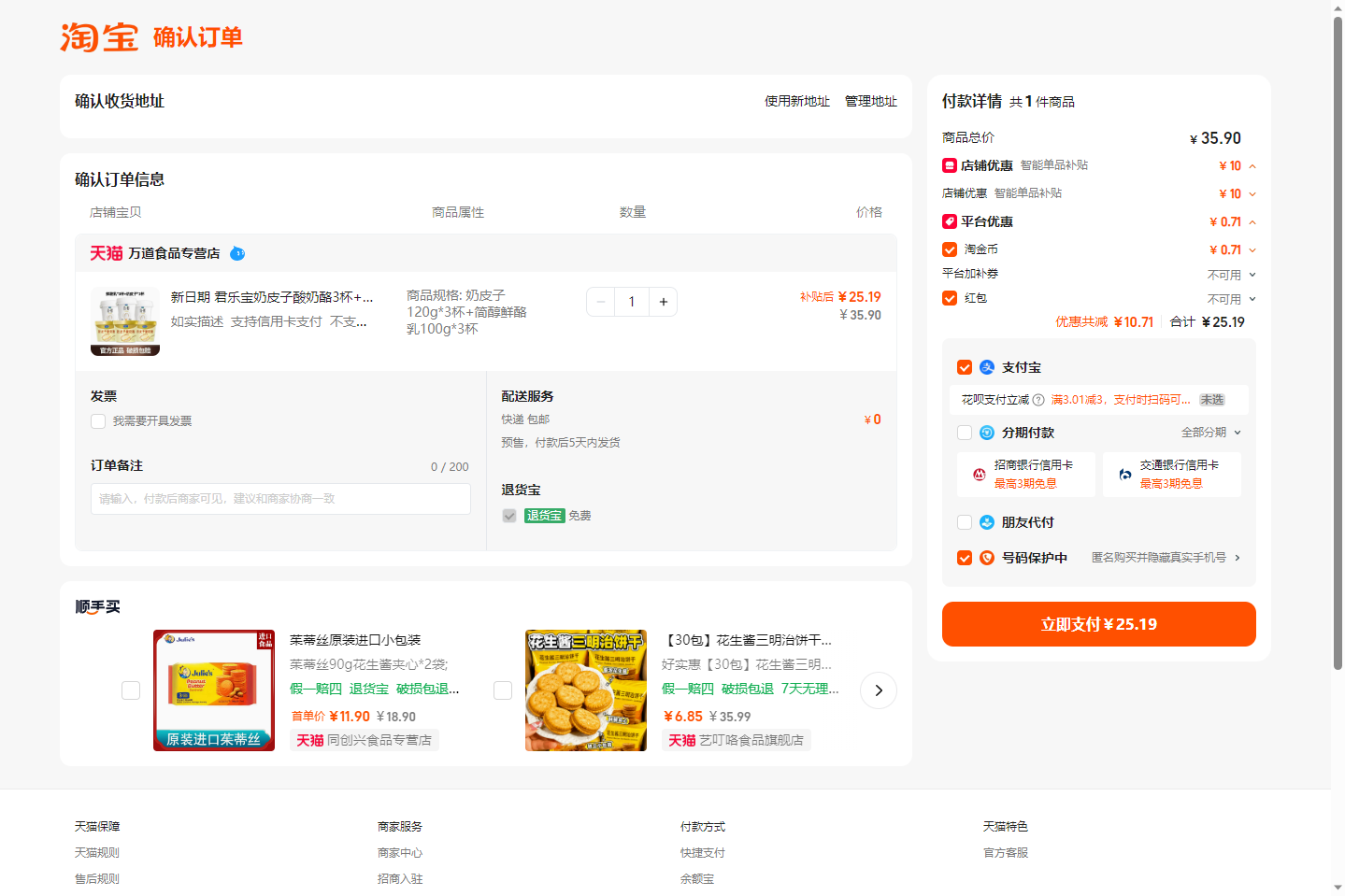Open footer link 售后规则
Viewport: 1345px width, 896px height.
(97, 879)
